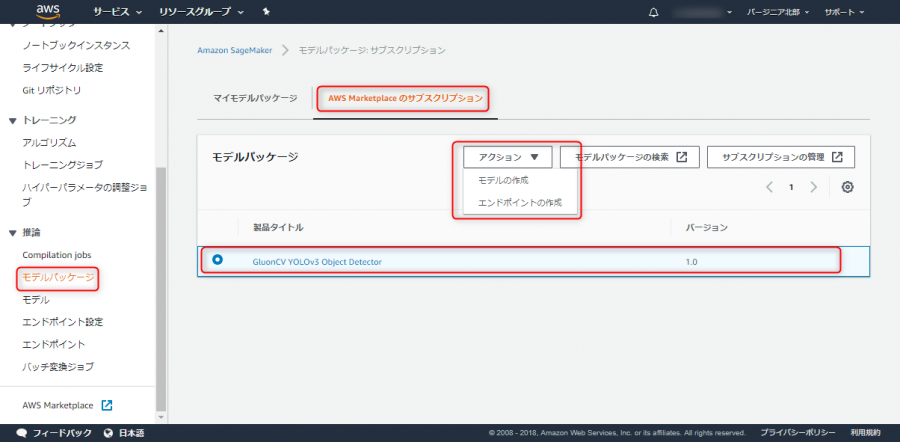Open the リソースグループ dropdown menu
900x442 pixels.
pos(201,12)
